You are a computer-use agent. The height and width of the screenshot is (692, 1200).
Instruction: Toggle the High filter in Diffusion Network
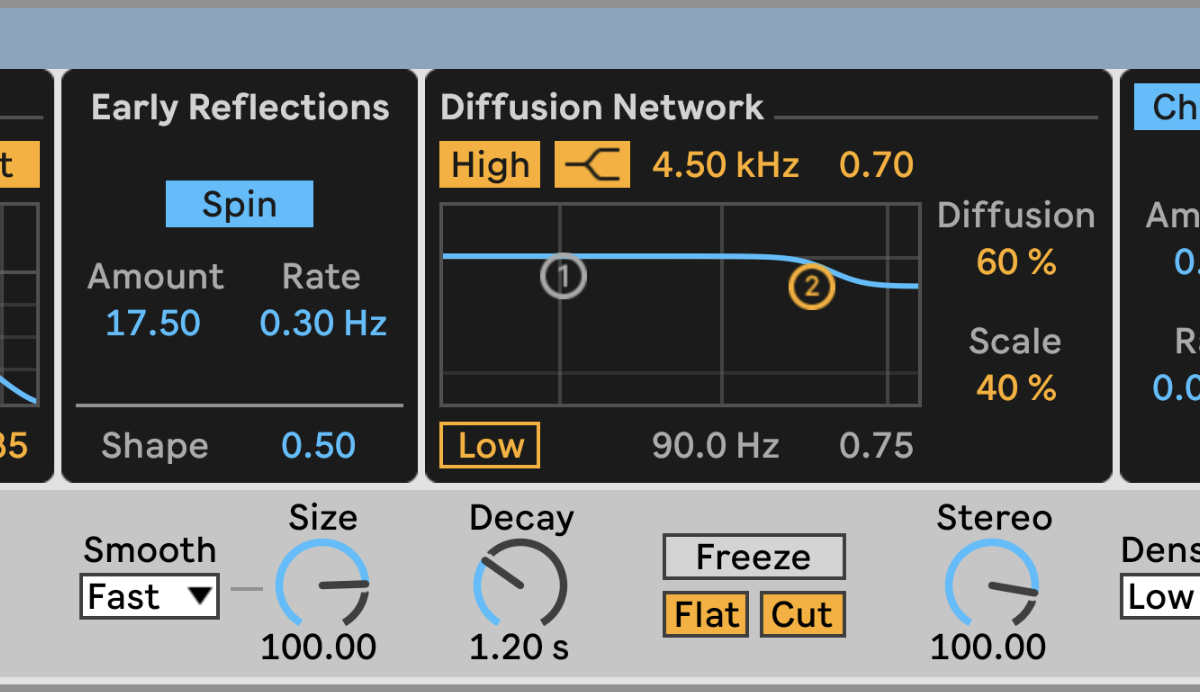click(490, 165)
